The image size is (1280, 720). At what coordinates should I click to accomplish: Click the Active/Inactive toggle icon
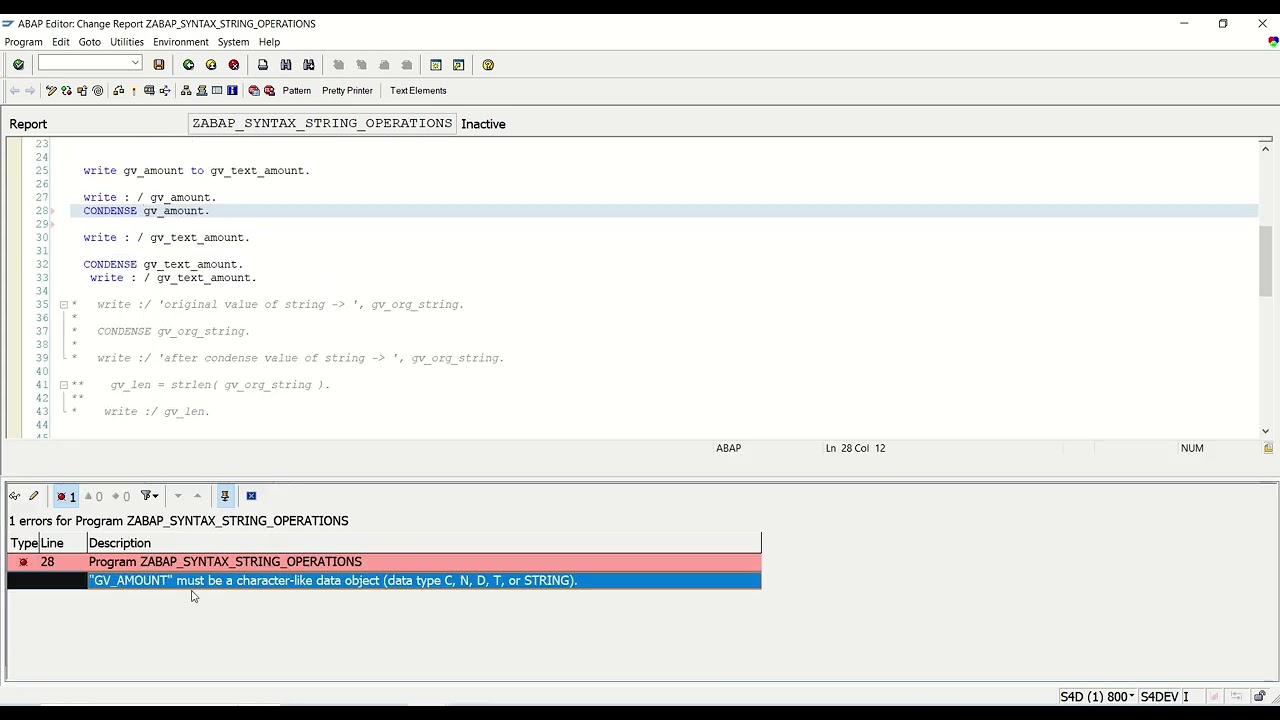point(66,91)
